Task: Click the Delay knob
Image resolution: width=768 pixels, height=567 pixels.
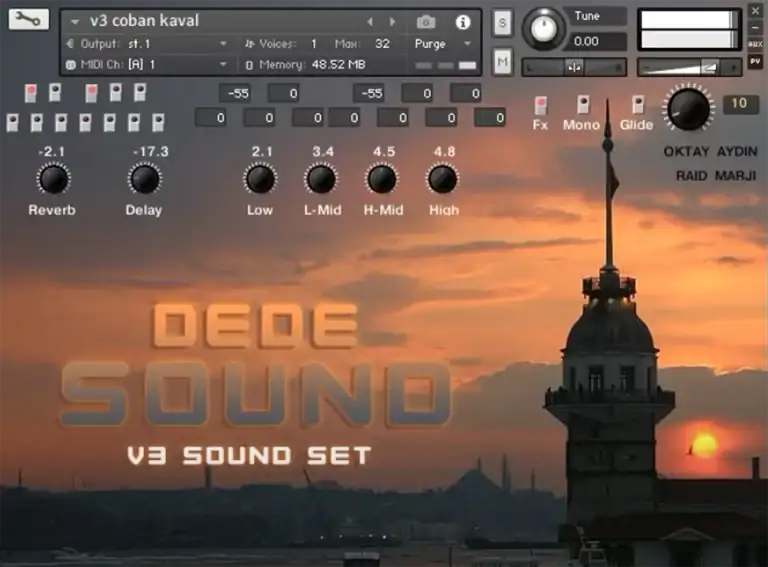Action: (144, 179)
